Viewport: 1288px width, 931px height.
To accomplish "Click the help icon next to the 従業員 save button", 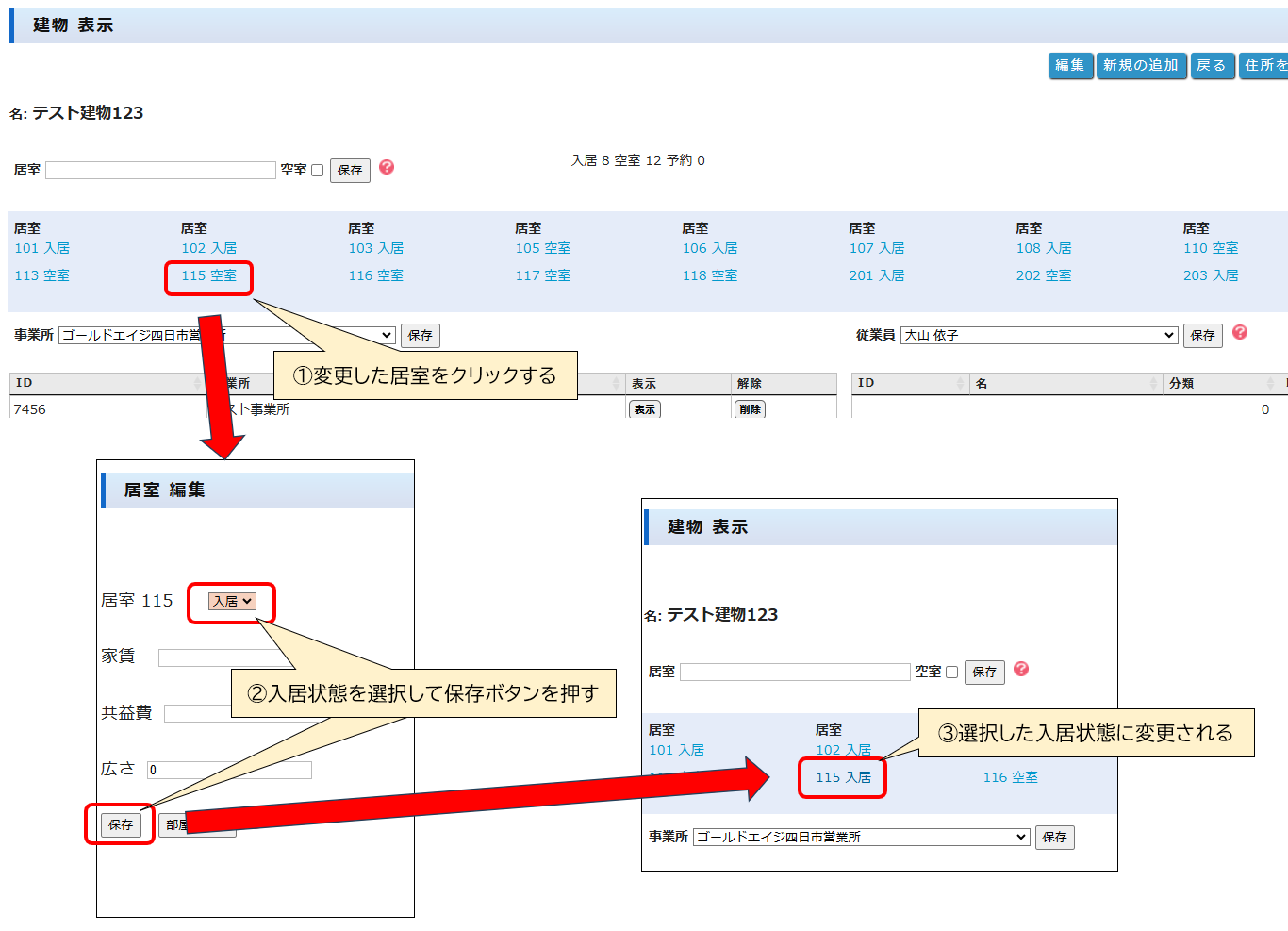I will [1240, 333].
